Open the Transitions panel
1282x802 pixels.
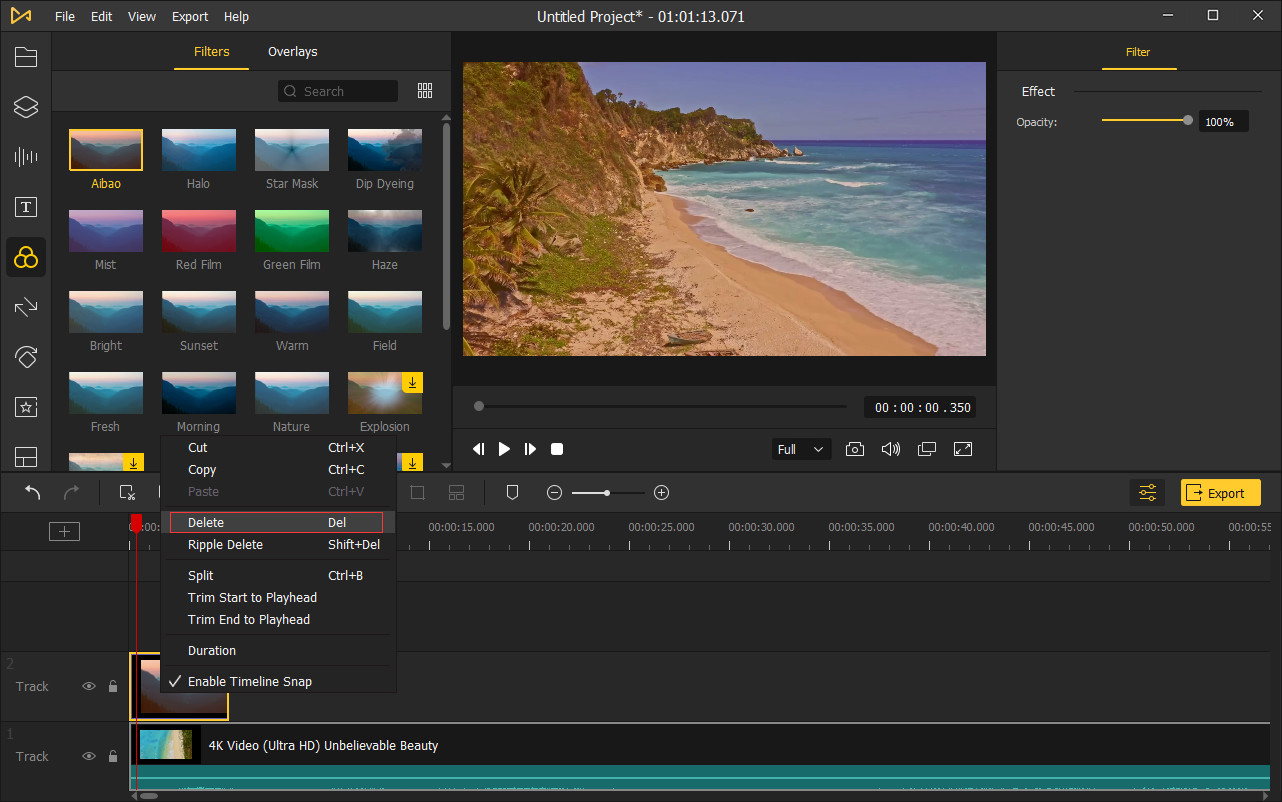point(26,307)
